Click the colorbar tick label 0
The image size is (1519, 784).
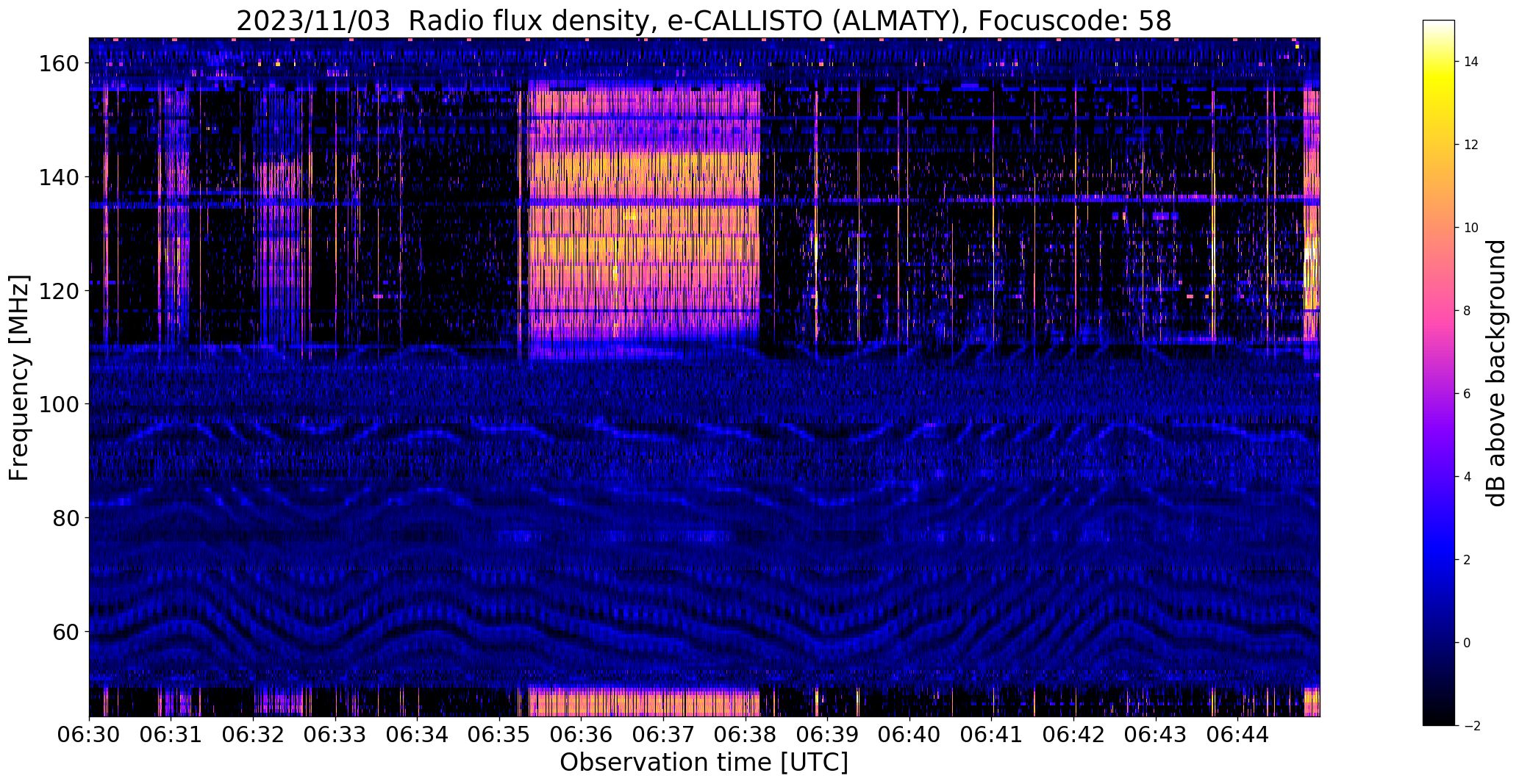pos(1468,643)
